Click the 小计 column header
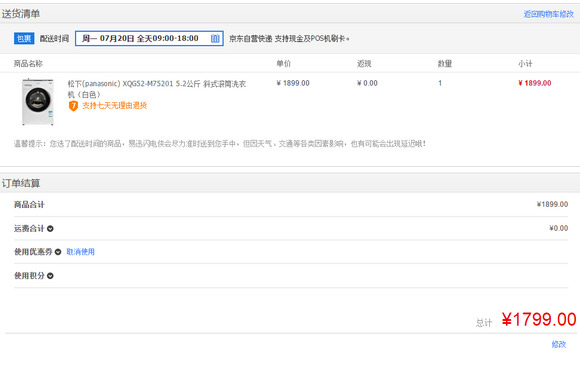580x386 pixels. [525, 64]
